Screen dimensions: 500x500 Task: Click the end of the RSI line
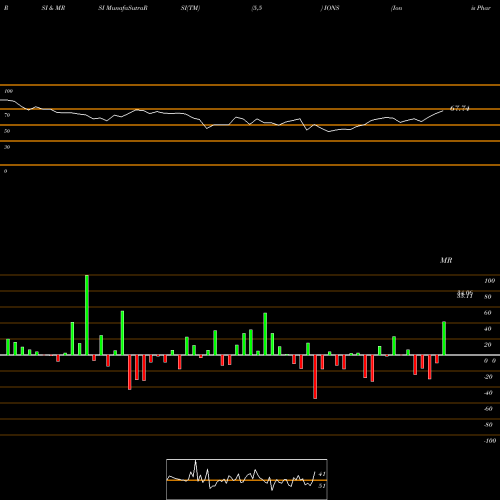click(x=443, y=110)
